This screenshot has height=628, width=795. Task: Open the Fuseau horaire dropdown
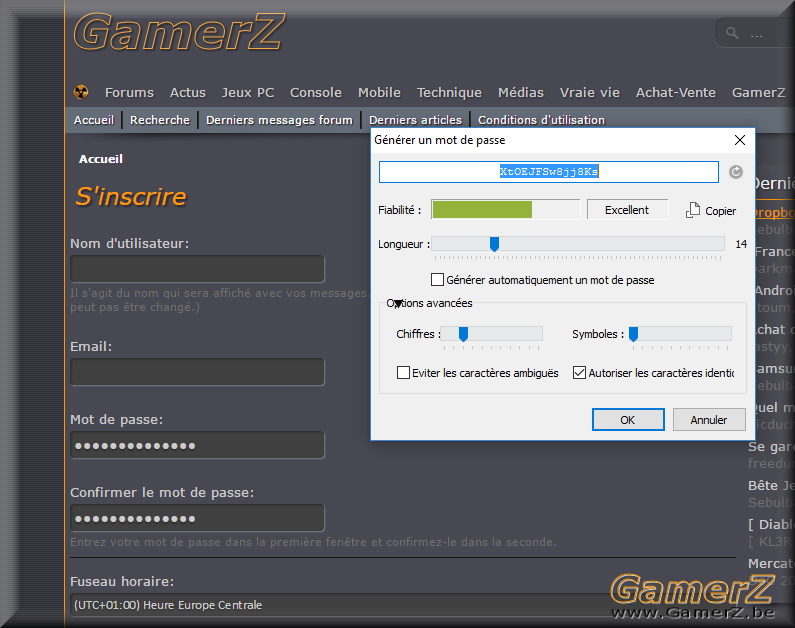tap(403, 605)
